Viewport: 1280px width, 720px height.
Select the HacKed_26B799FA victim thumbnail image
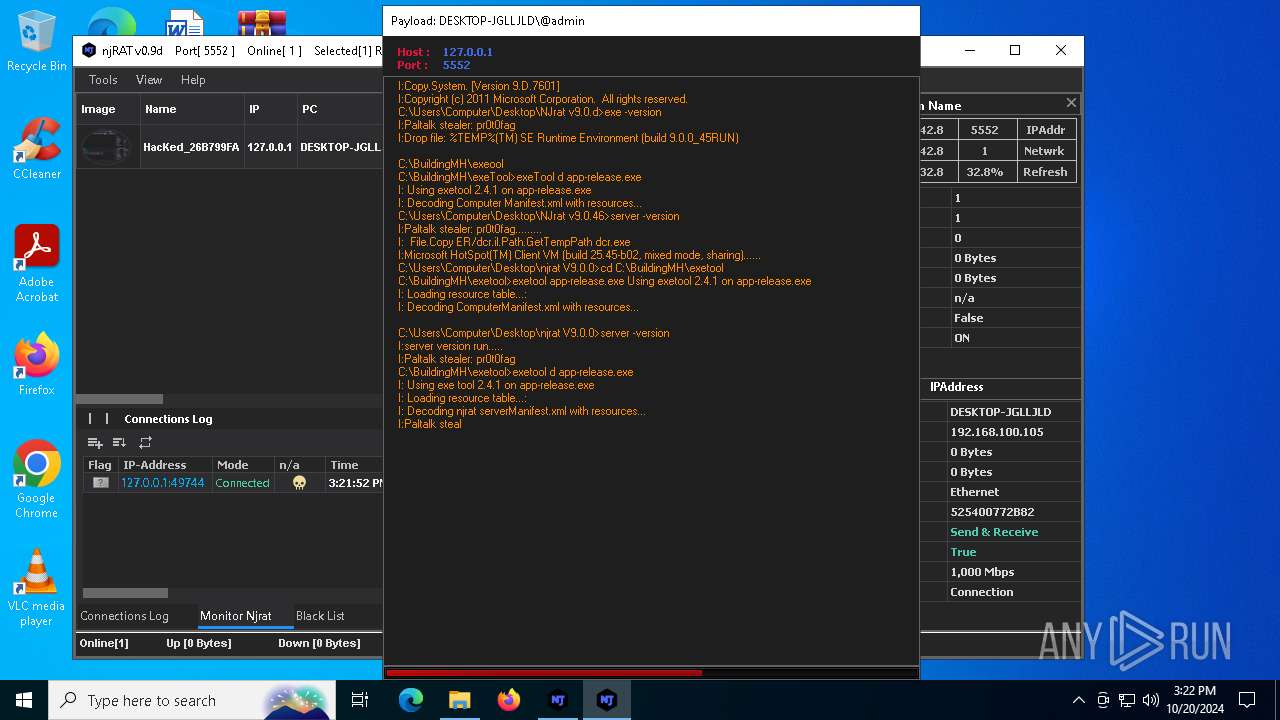pyautogui.click(x=107, y=147)
